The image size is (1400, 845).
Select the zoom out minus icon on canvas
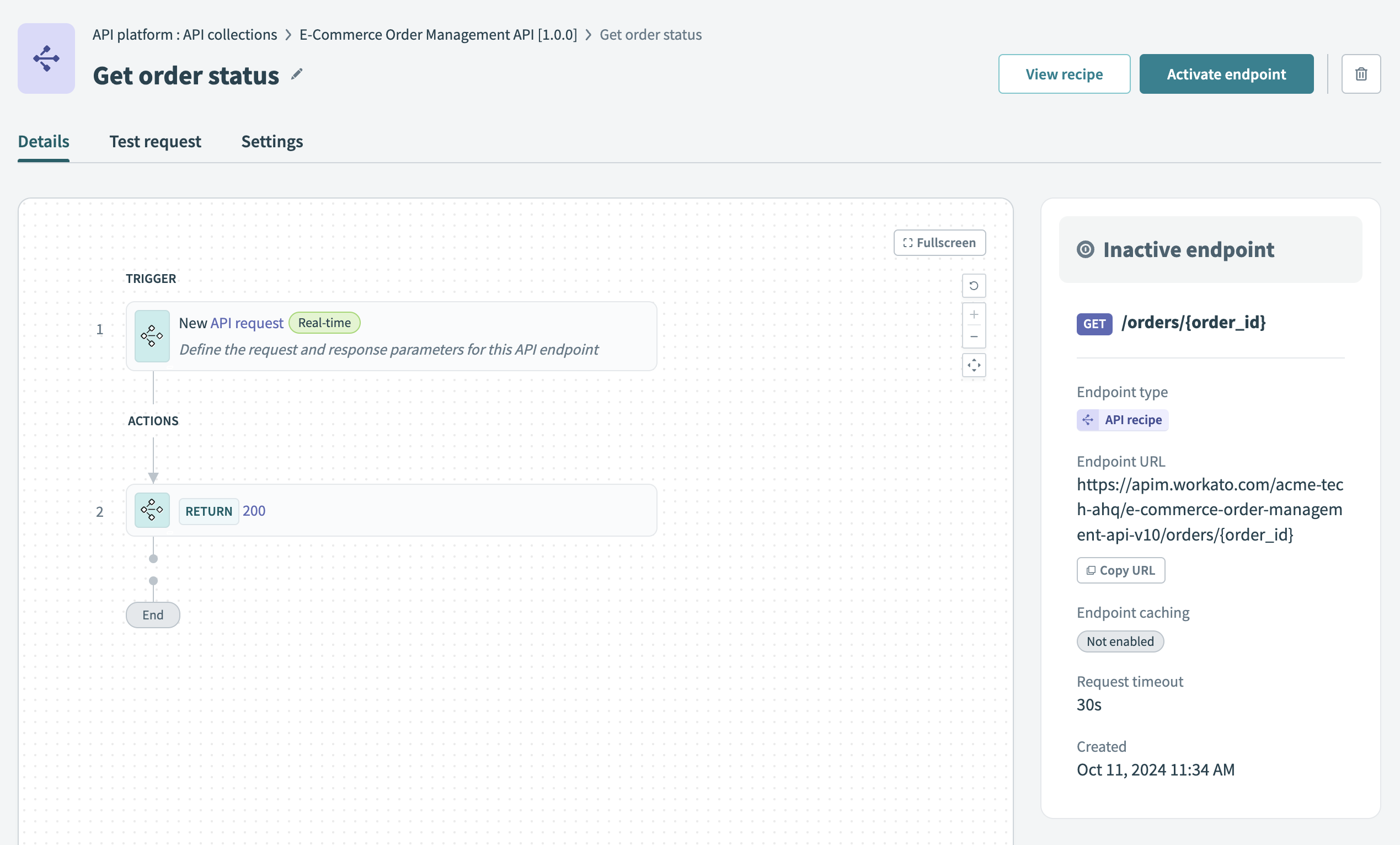973,336
